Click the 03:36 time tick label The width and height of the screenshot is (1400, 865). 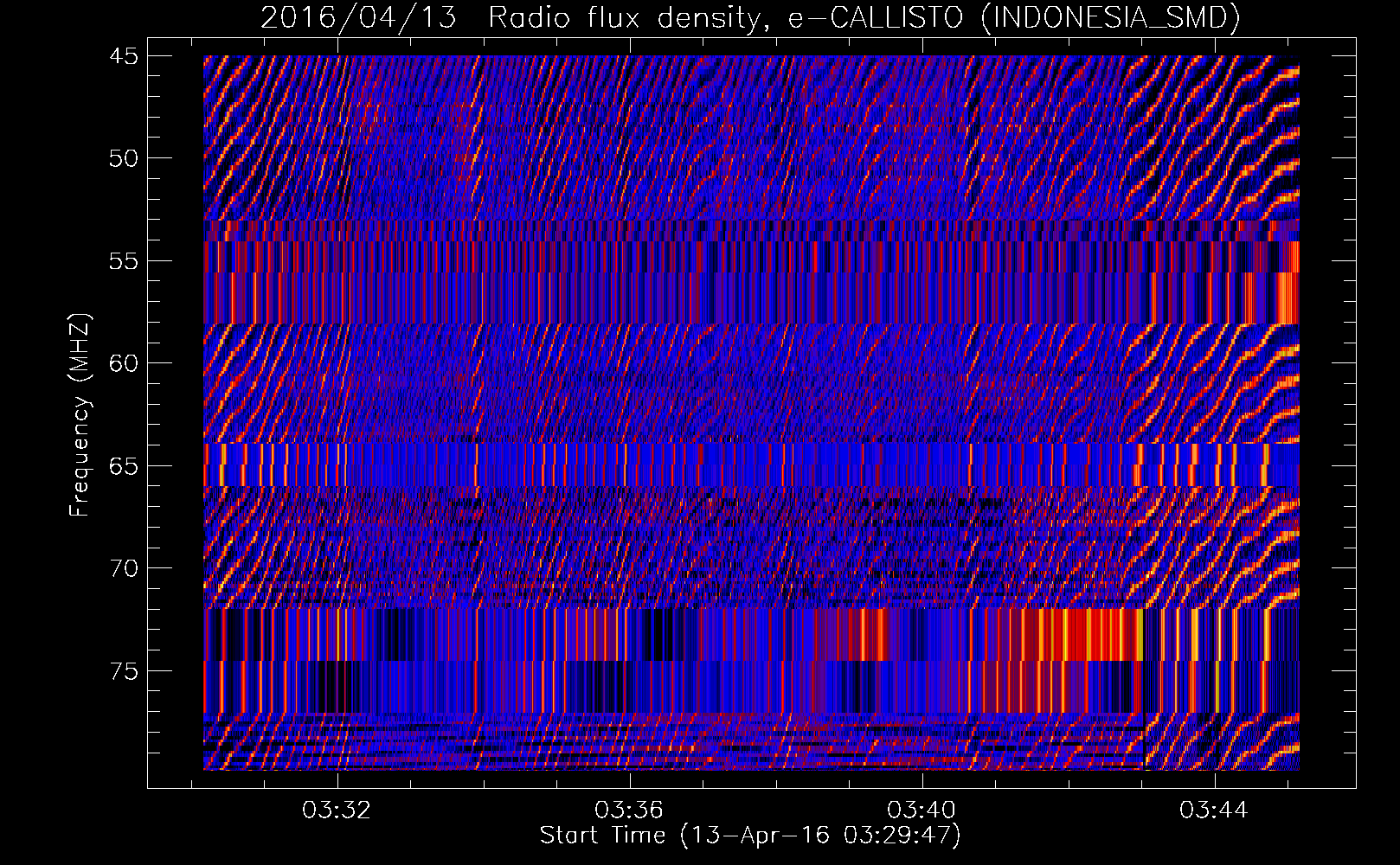[x=629, y=810]
